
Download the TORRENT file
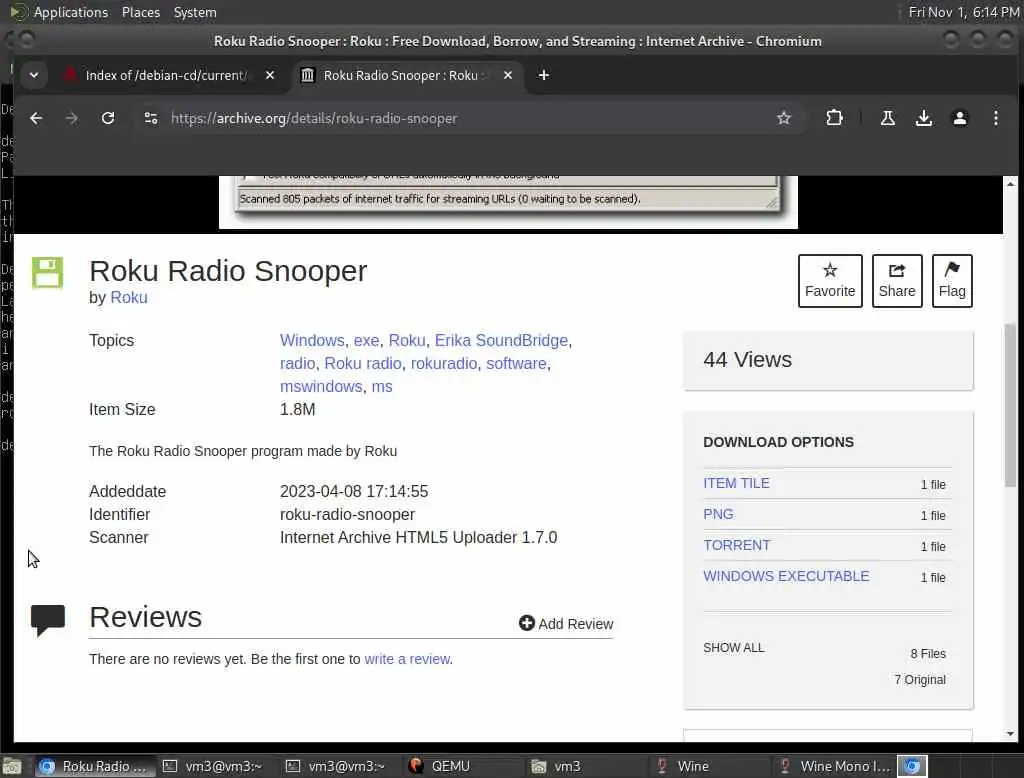pos(737,545)
